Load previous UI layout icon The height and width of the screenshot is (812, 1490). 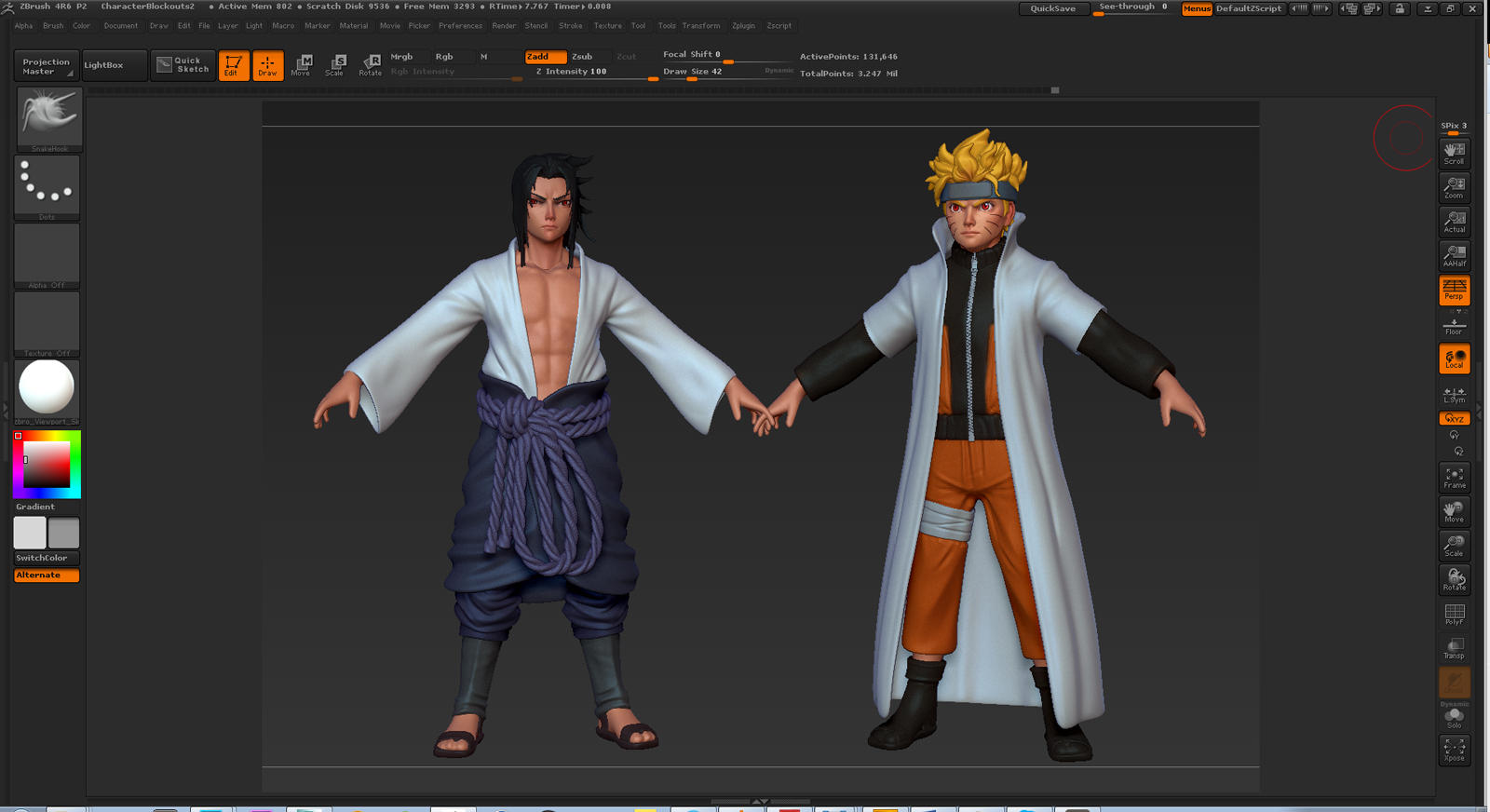coord(1348,8)
